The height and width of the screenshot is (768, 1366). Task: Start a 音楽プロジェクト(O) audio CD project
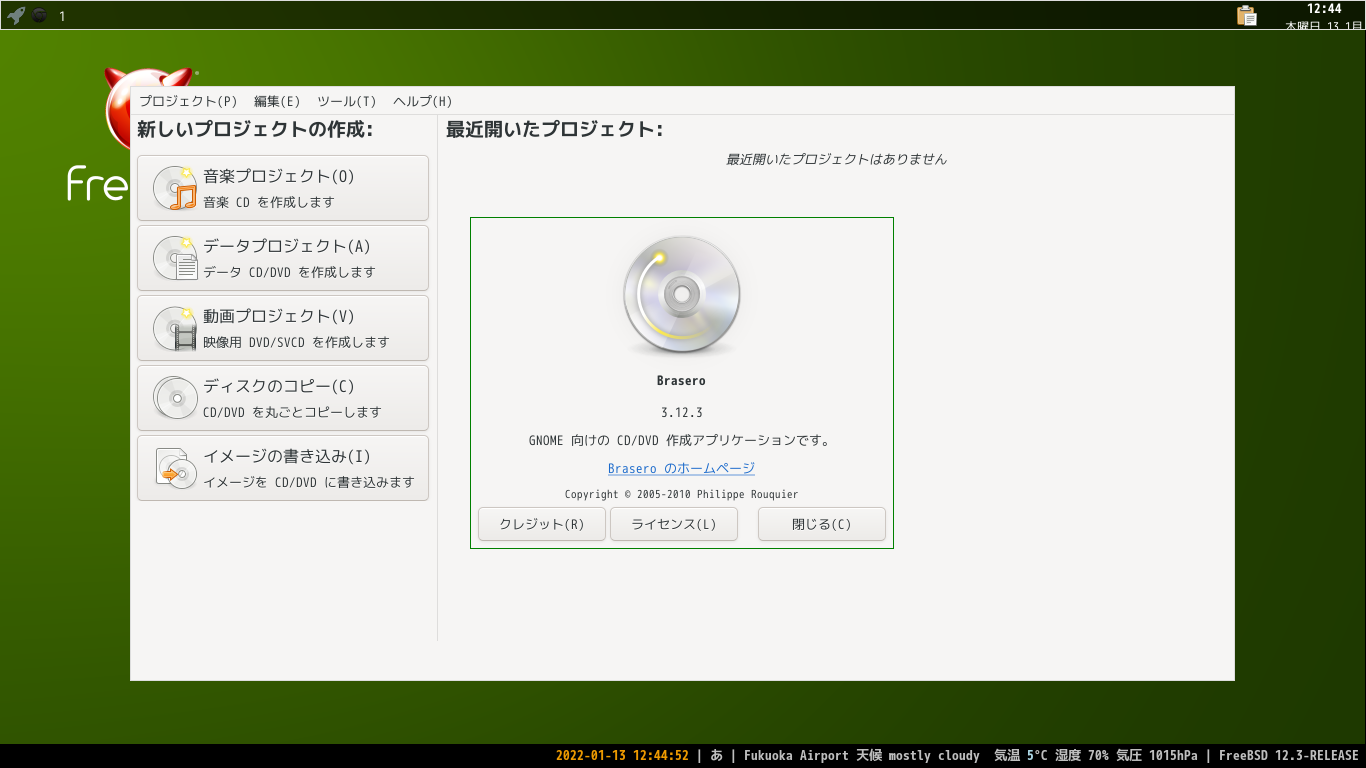point(283,188)
